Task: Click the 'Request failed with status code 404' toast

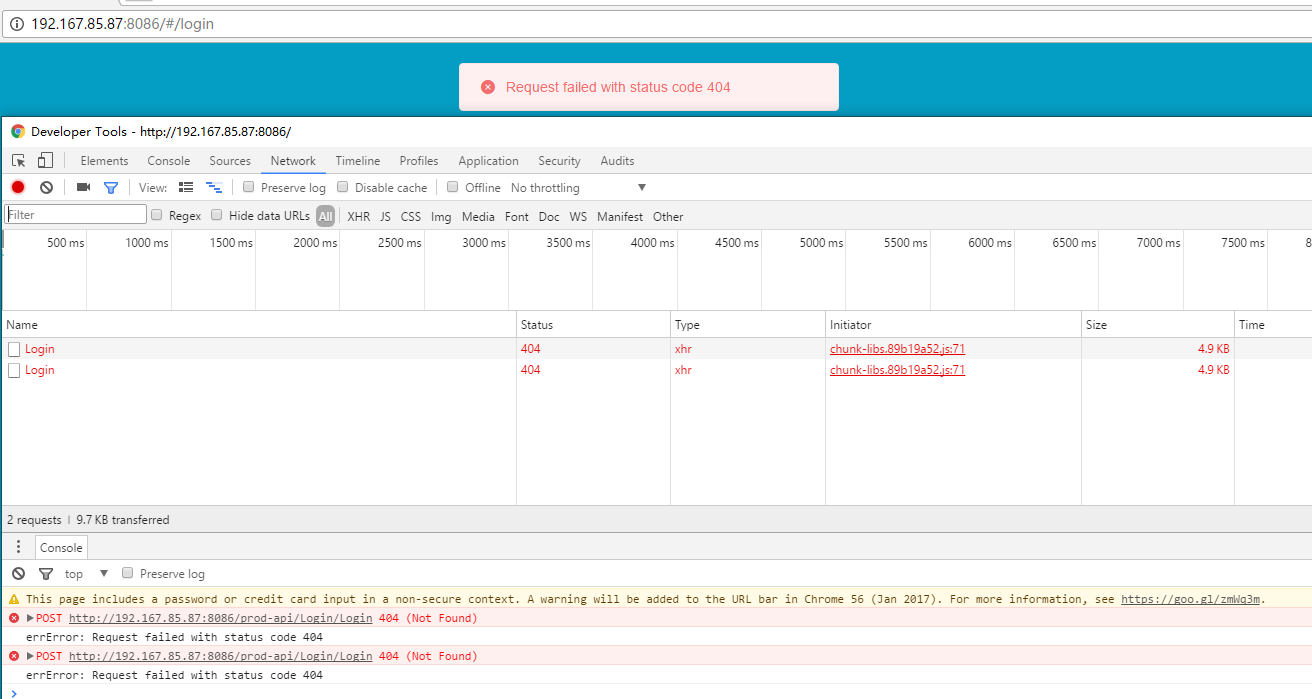Action: tap(649, 87)
